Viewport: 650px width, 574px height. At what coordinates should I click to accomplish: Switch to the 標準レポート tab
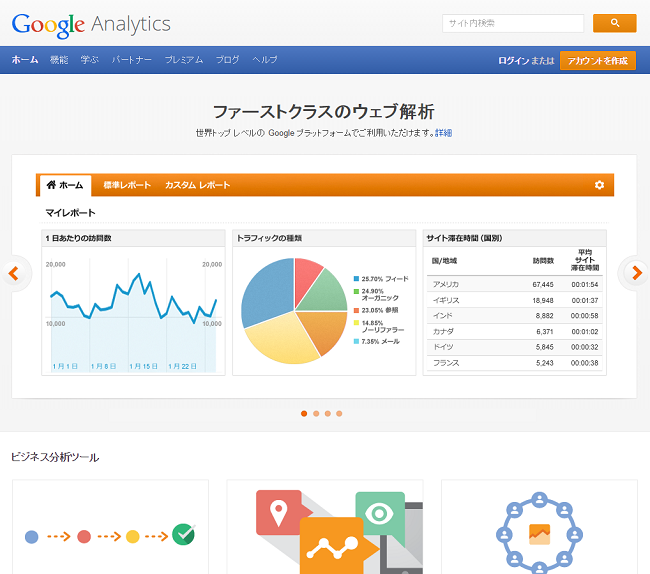[x=127, y=185]
